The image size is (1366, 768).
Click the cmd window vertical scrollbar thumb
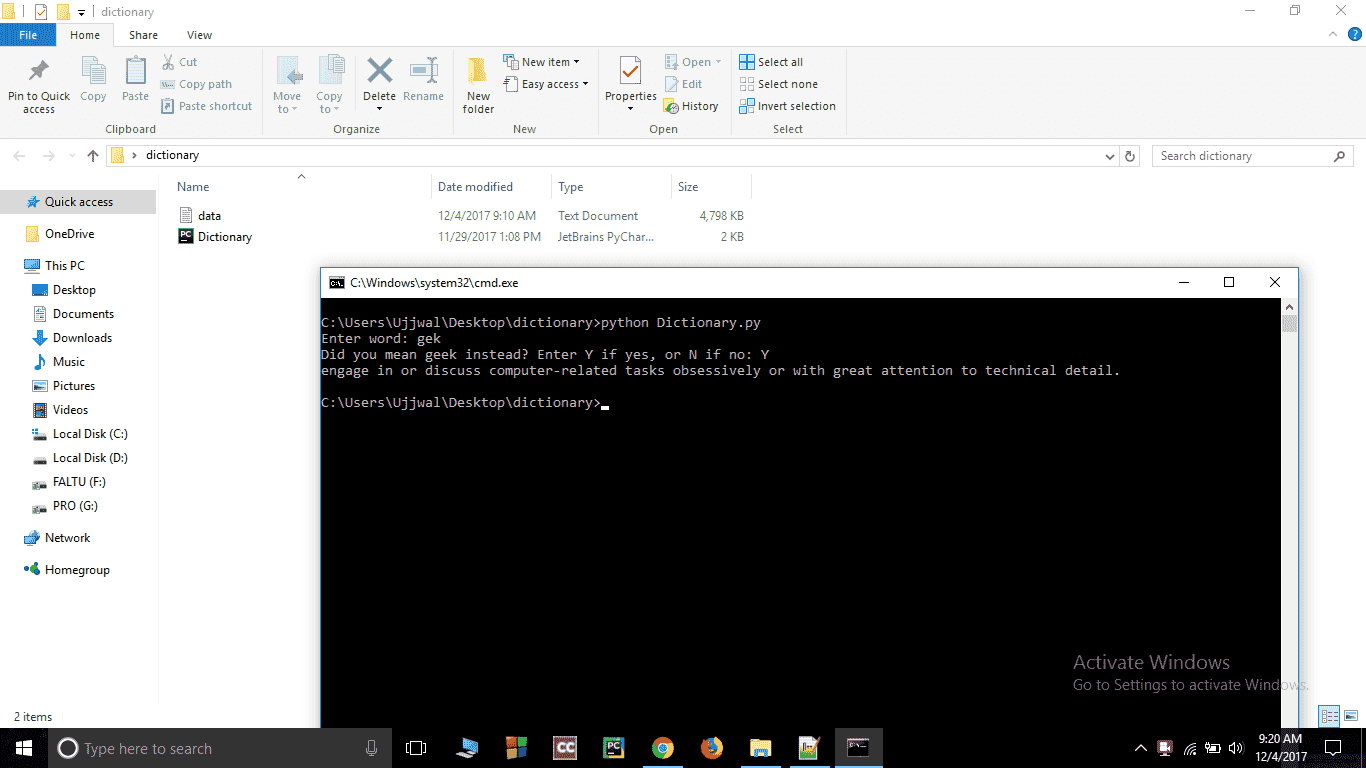coord(1290,323)
